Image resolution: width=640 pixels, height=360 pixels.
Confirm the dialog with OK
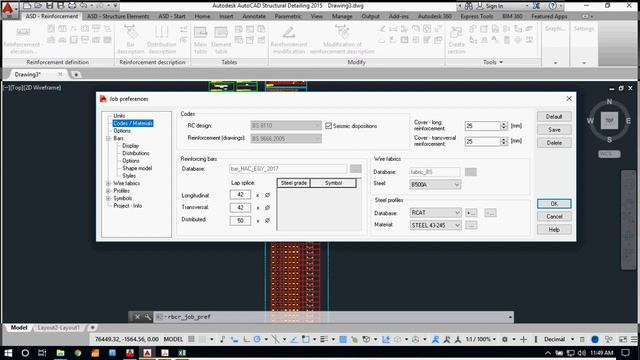[x=554, y=204]
